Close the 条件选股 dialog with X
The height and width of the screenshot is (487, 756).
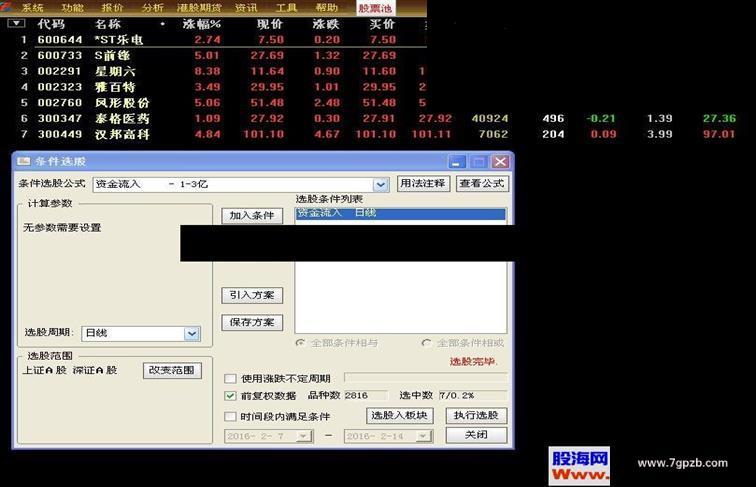pos(500,162)
